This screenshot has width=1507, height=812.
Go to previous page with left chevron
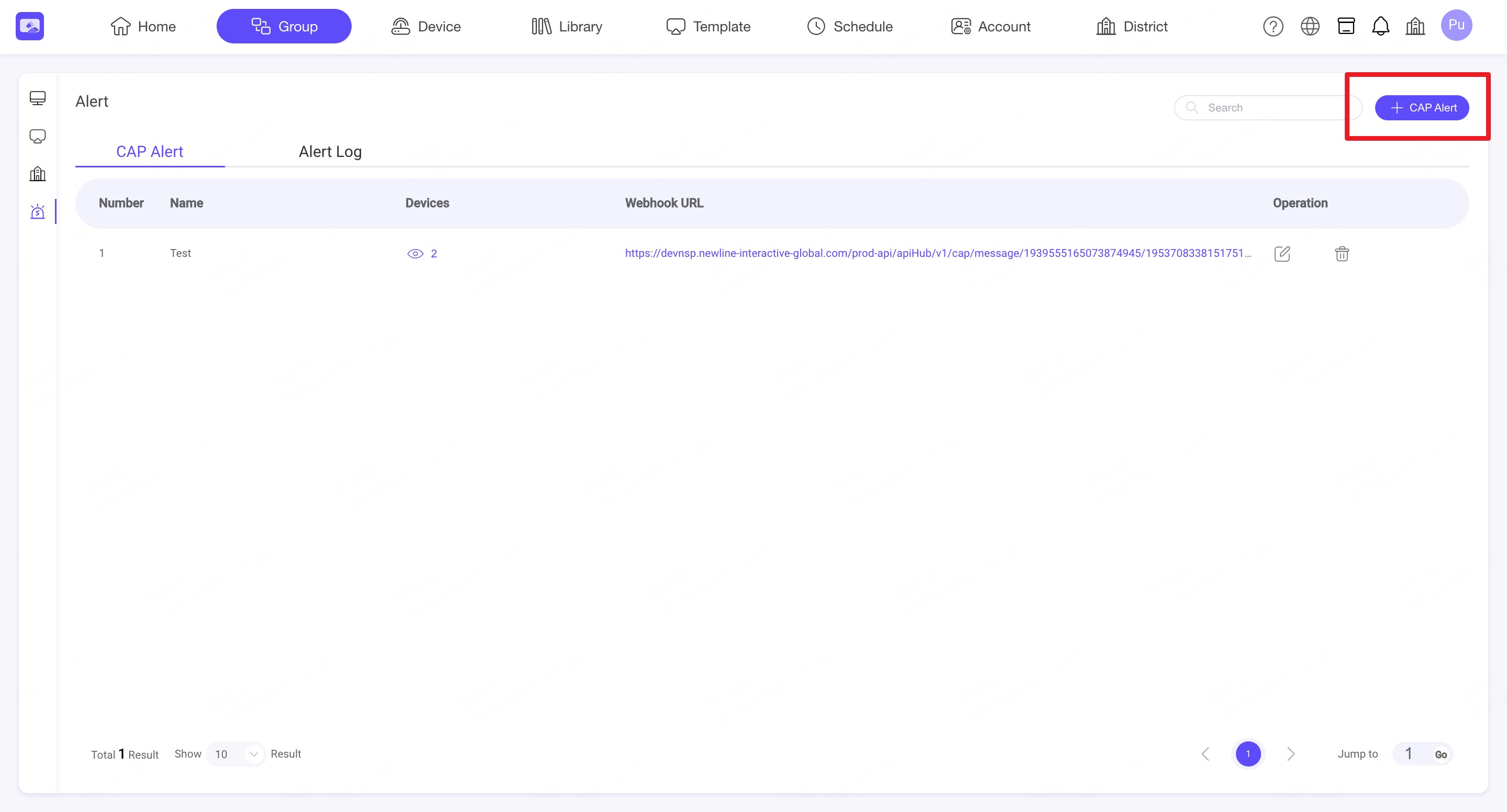[1205, 753]
